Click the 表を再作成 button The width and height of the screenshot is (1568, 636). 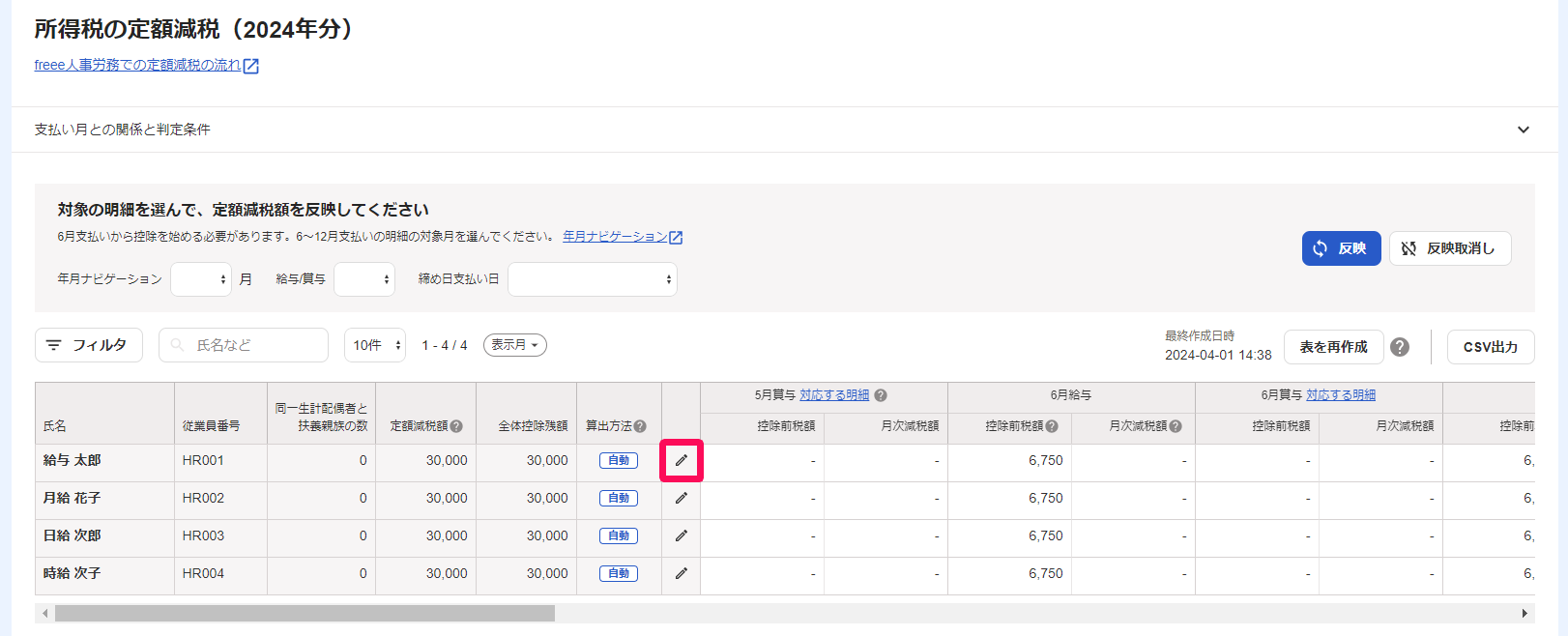point(1334,347)
